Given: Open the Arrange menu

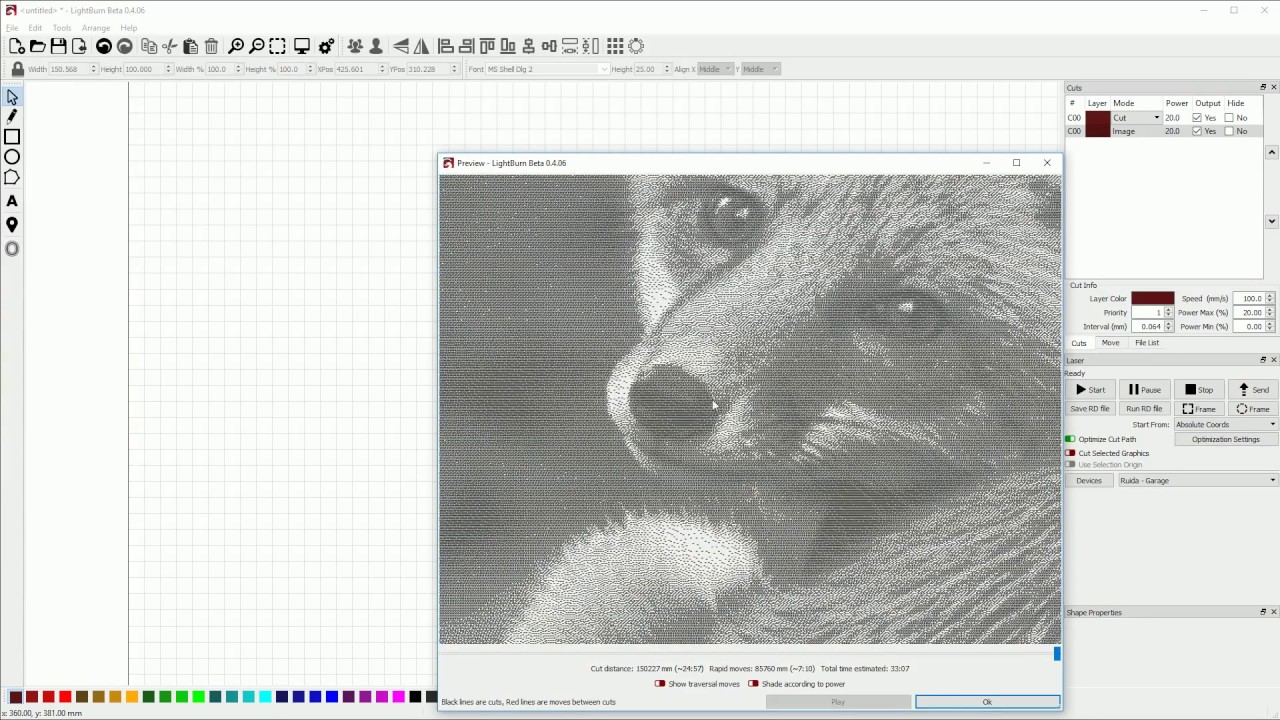Looking at the screenshot, I should click(96, 28).
